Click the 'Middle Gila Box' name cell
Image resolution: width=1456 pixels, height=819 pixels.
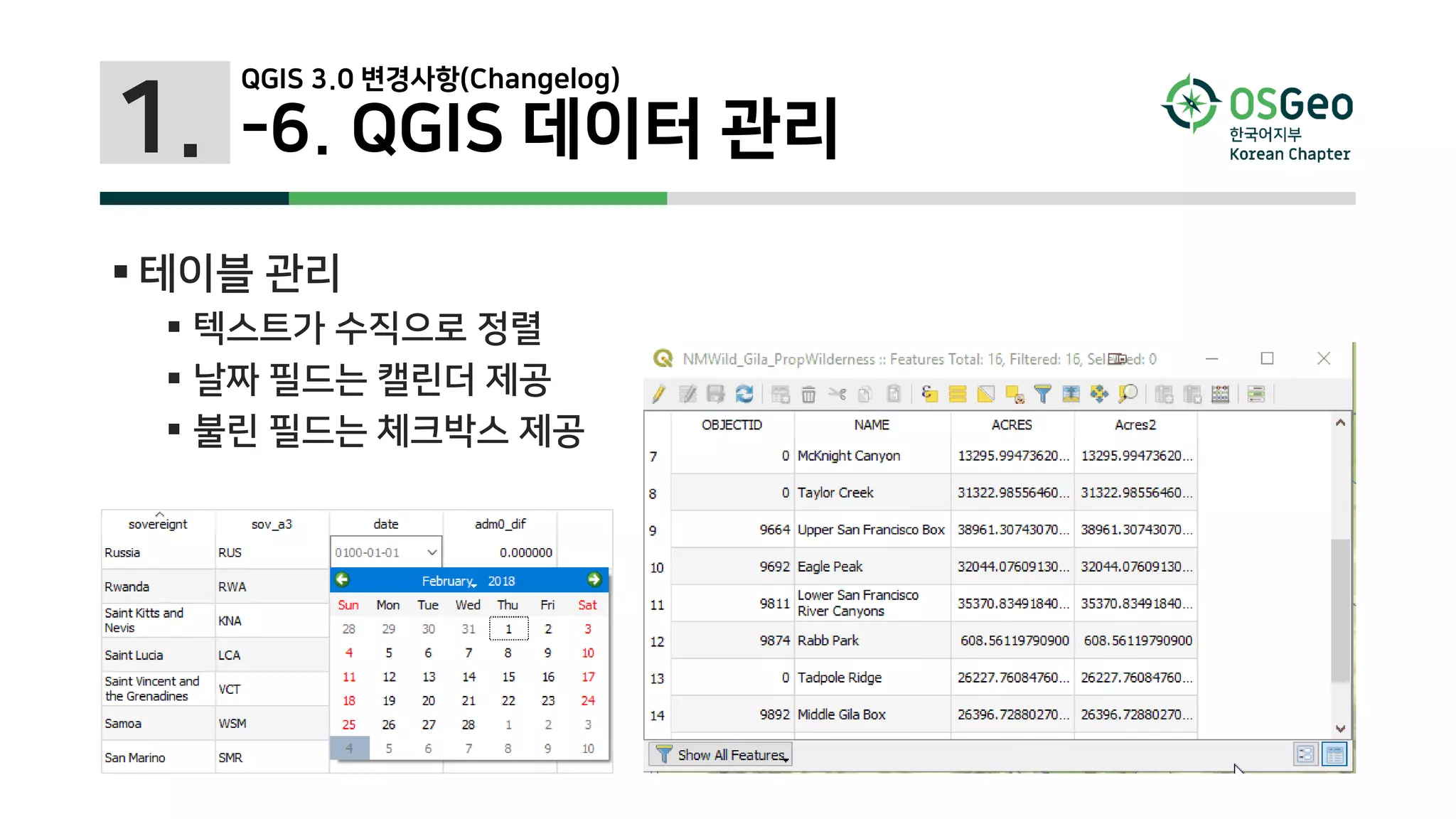click(x=872, y=714)
